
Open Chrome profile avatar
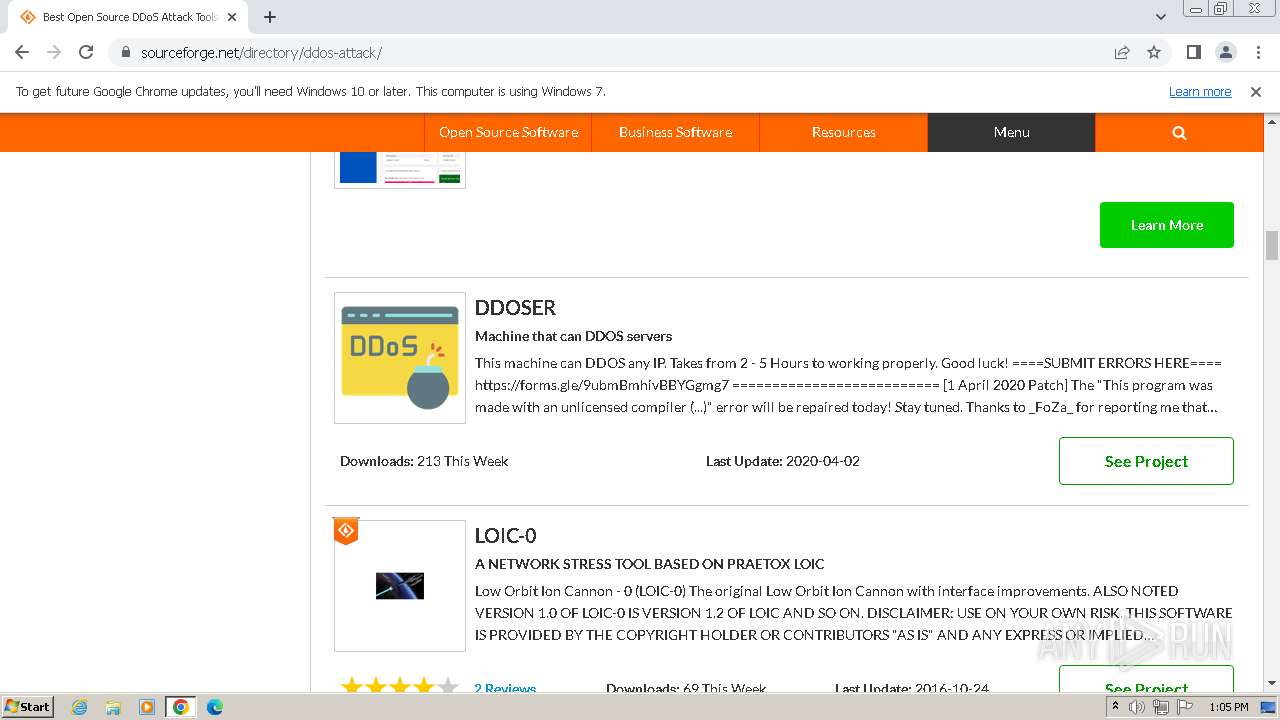pyautogui.click(x=1225, y=52)
